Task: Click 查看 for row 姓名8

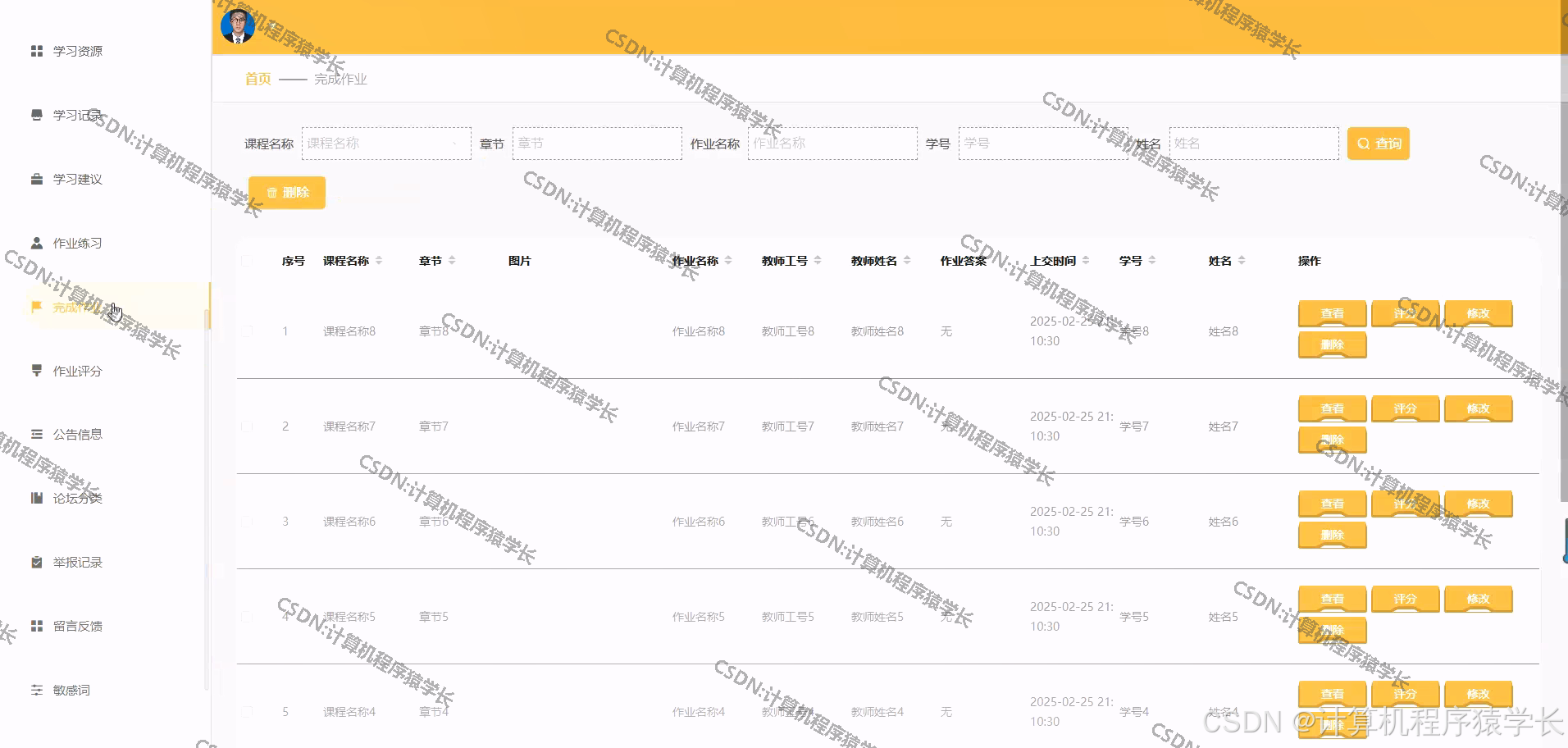Action: tap(1332, 313)
